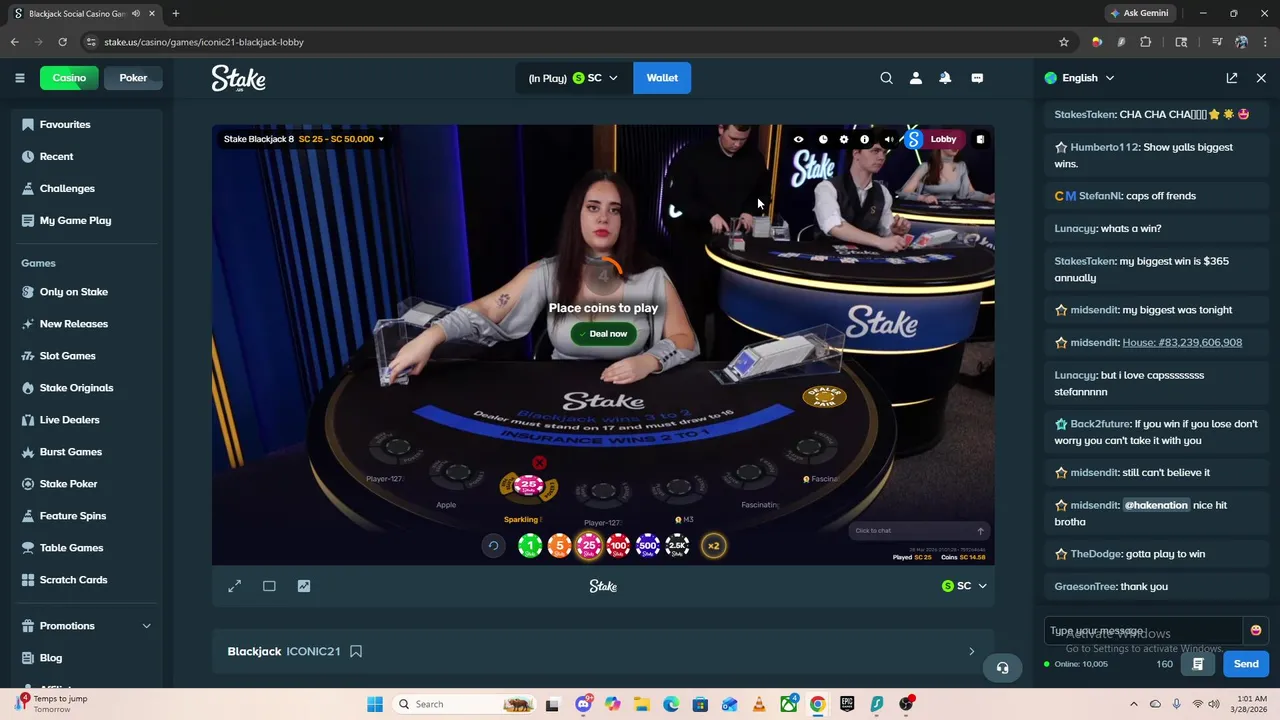The height and width of the screenshot is (720, 1280).
Task: Go to Stake home logo
Action: tap(238, 78)
